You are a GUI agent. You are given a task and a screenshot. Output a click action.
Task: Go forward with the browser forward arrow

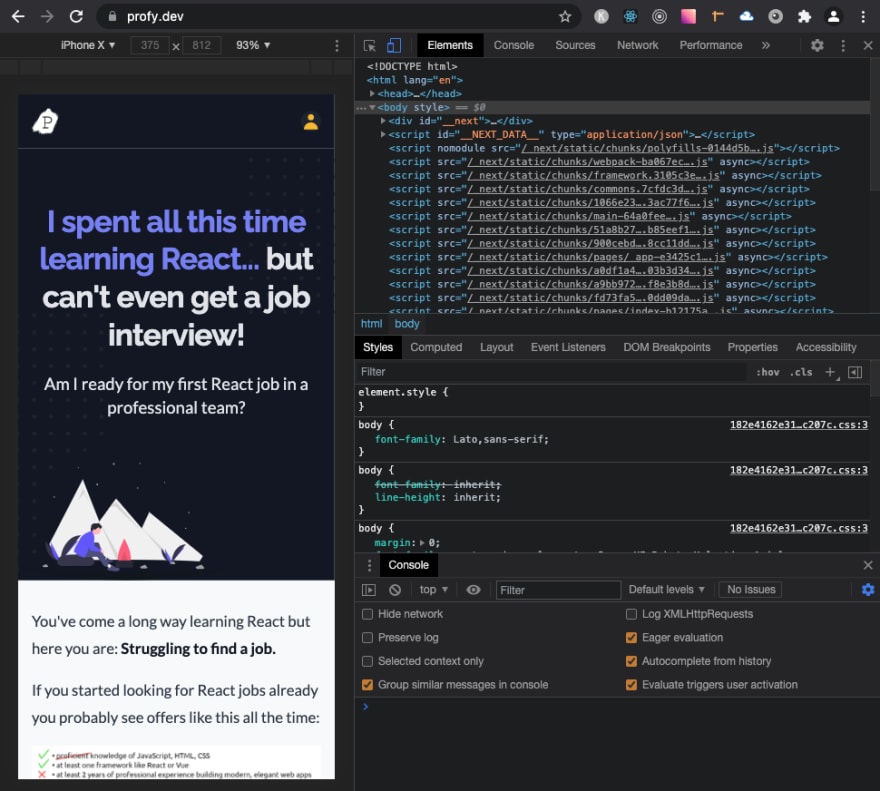coord(47,16)
